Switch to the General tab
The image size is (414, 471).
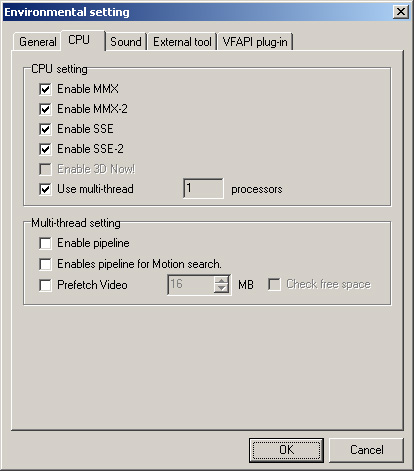[x=37, y=42]
